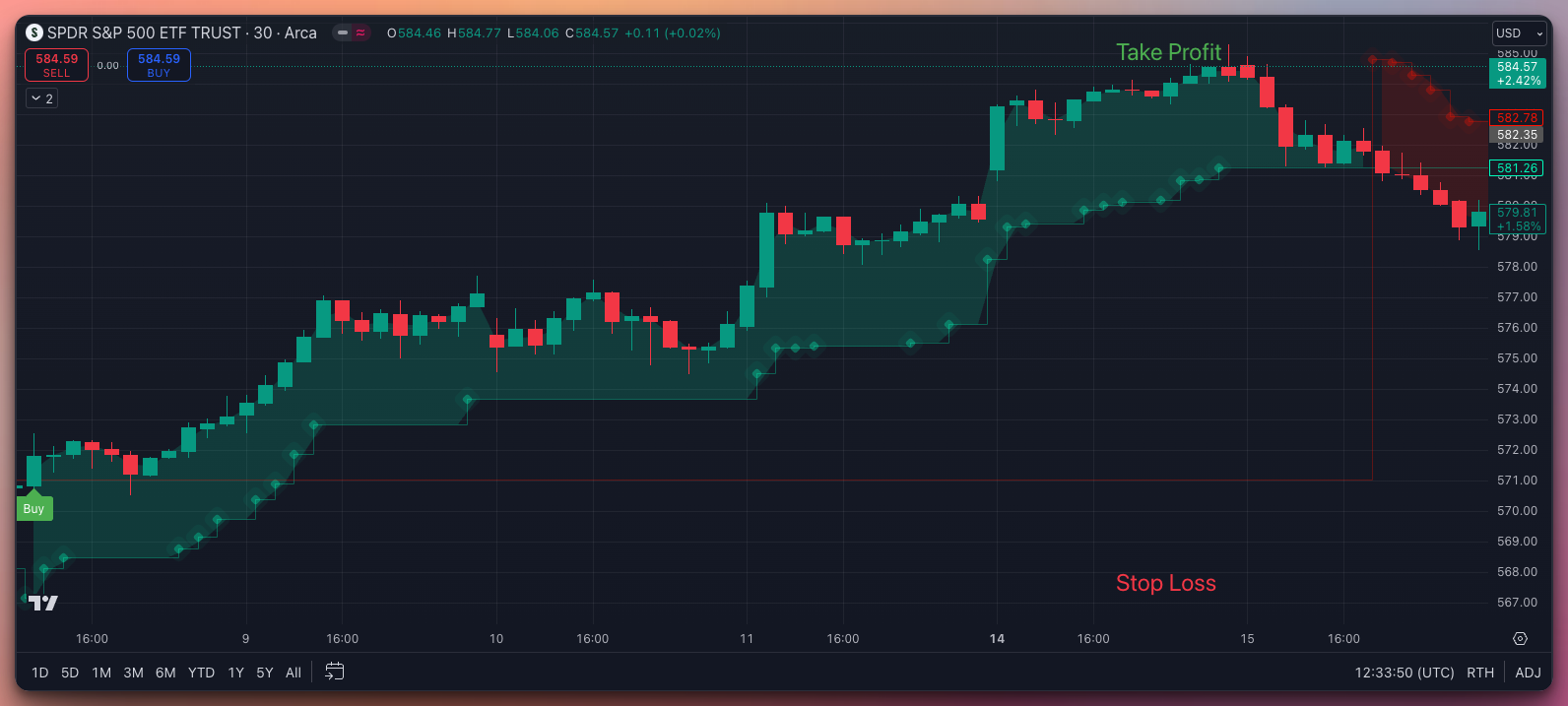
Task: Click the grey 582.35 price label
Action: [1517, 135]
